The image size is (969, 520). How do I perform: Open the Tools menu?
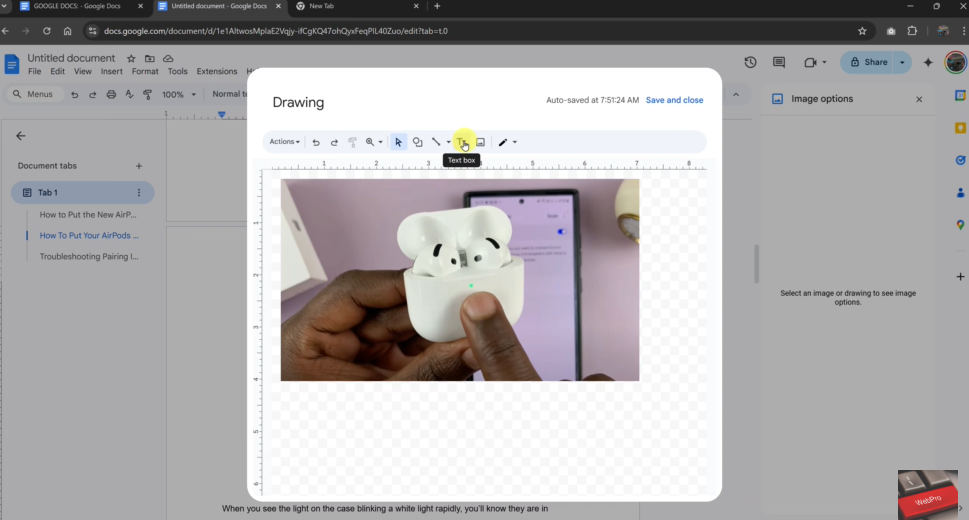point(177,72)
